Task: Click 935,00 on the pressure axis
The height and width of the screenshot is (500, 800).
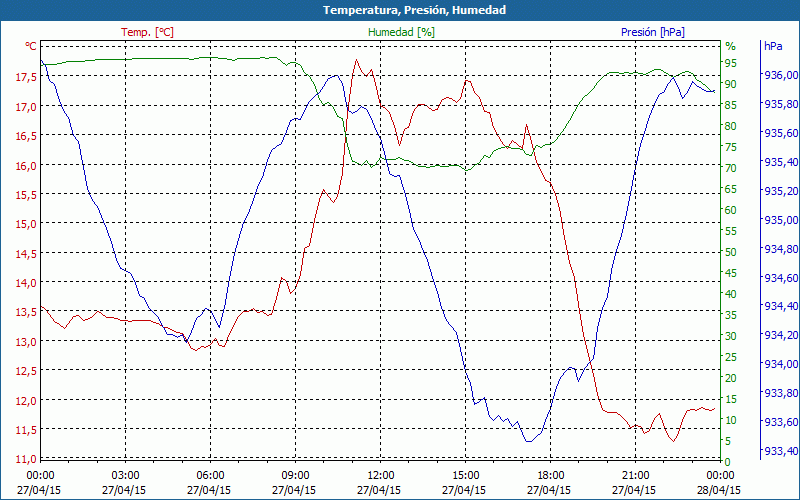Action: point(779,220)
